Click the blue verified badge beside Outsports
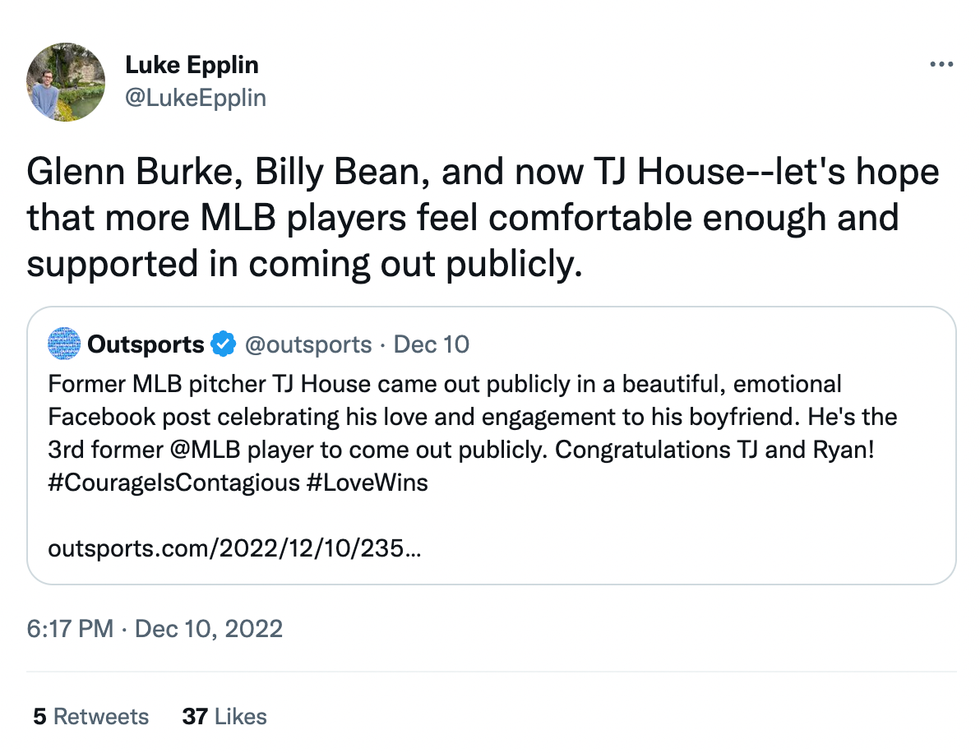This screenshot has height=753, width=980. 223,345
